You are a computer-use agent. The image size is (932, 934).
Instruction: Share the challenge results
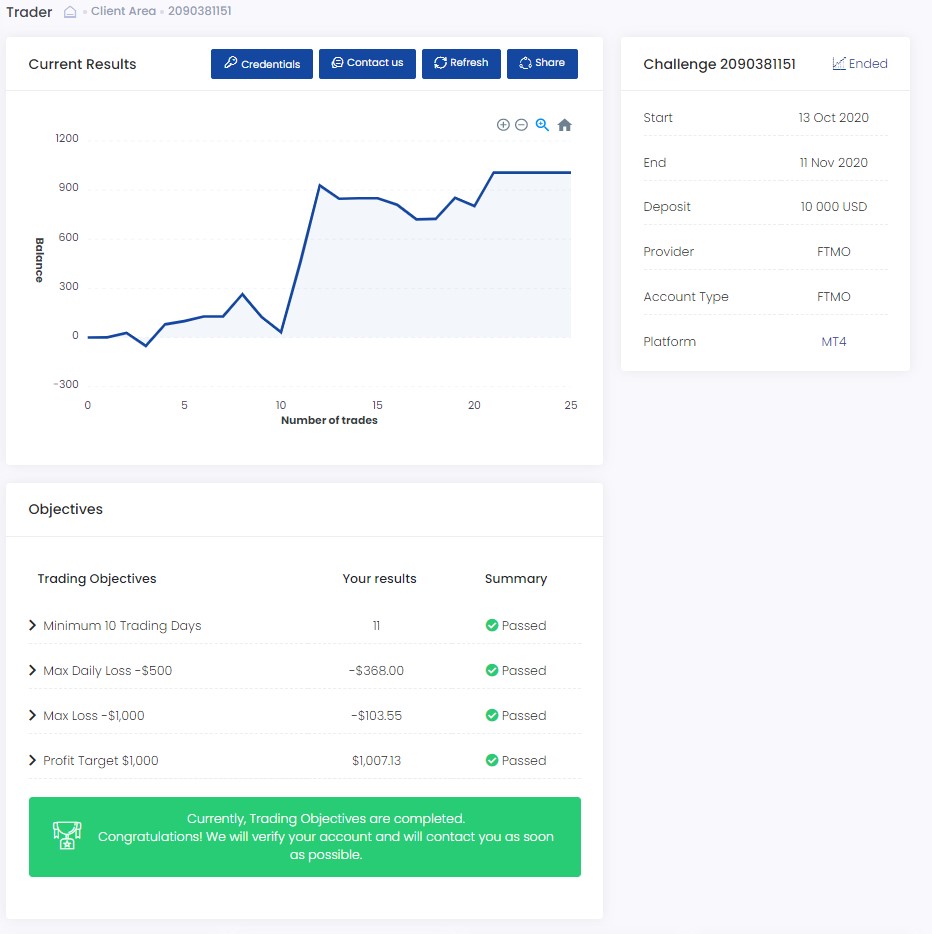[542, 63]
